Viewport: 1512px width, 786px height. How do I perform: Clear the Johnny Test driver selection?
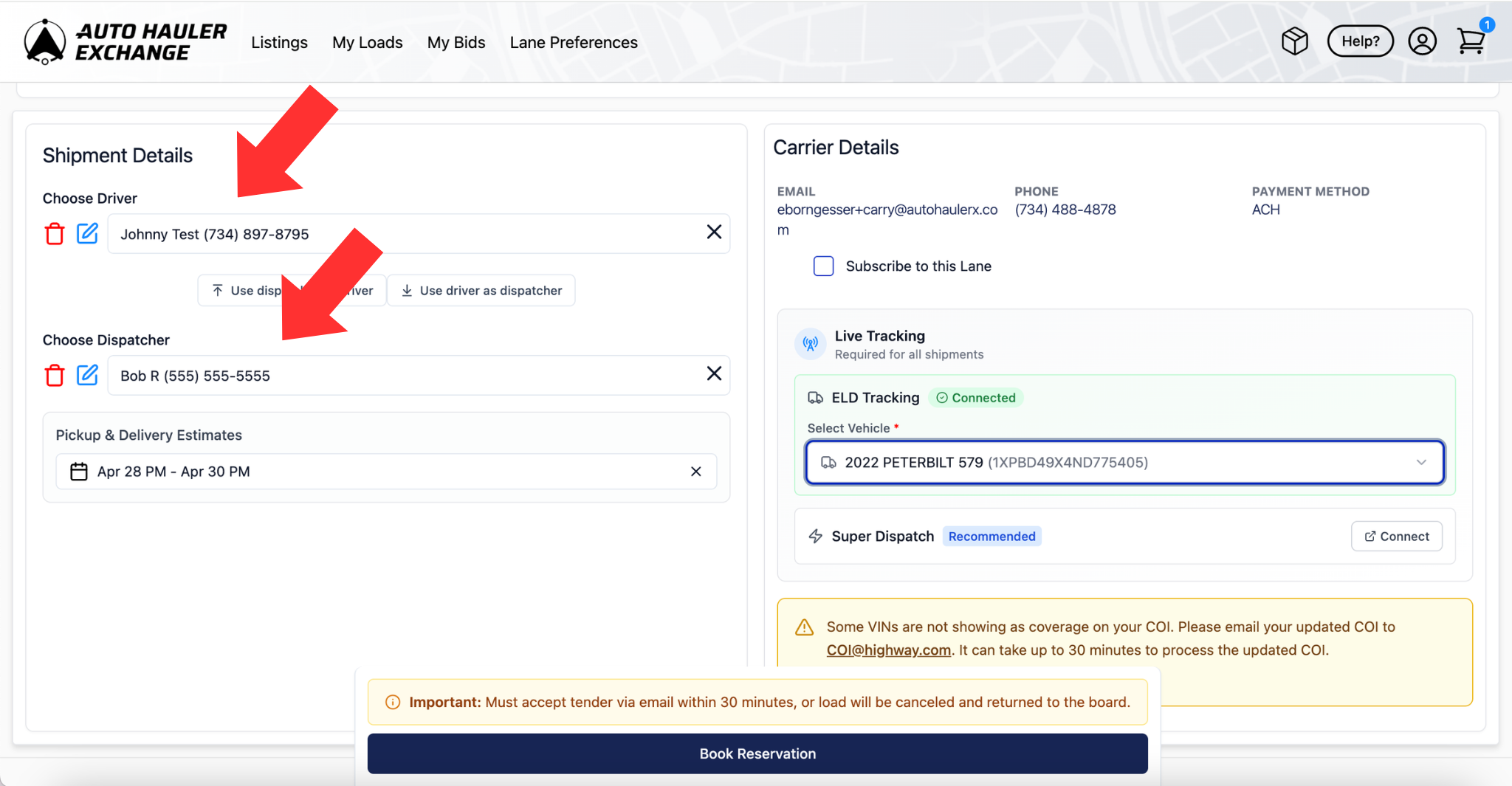(x=714, y=232)
